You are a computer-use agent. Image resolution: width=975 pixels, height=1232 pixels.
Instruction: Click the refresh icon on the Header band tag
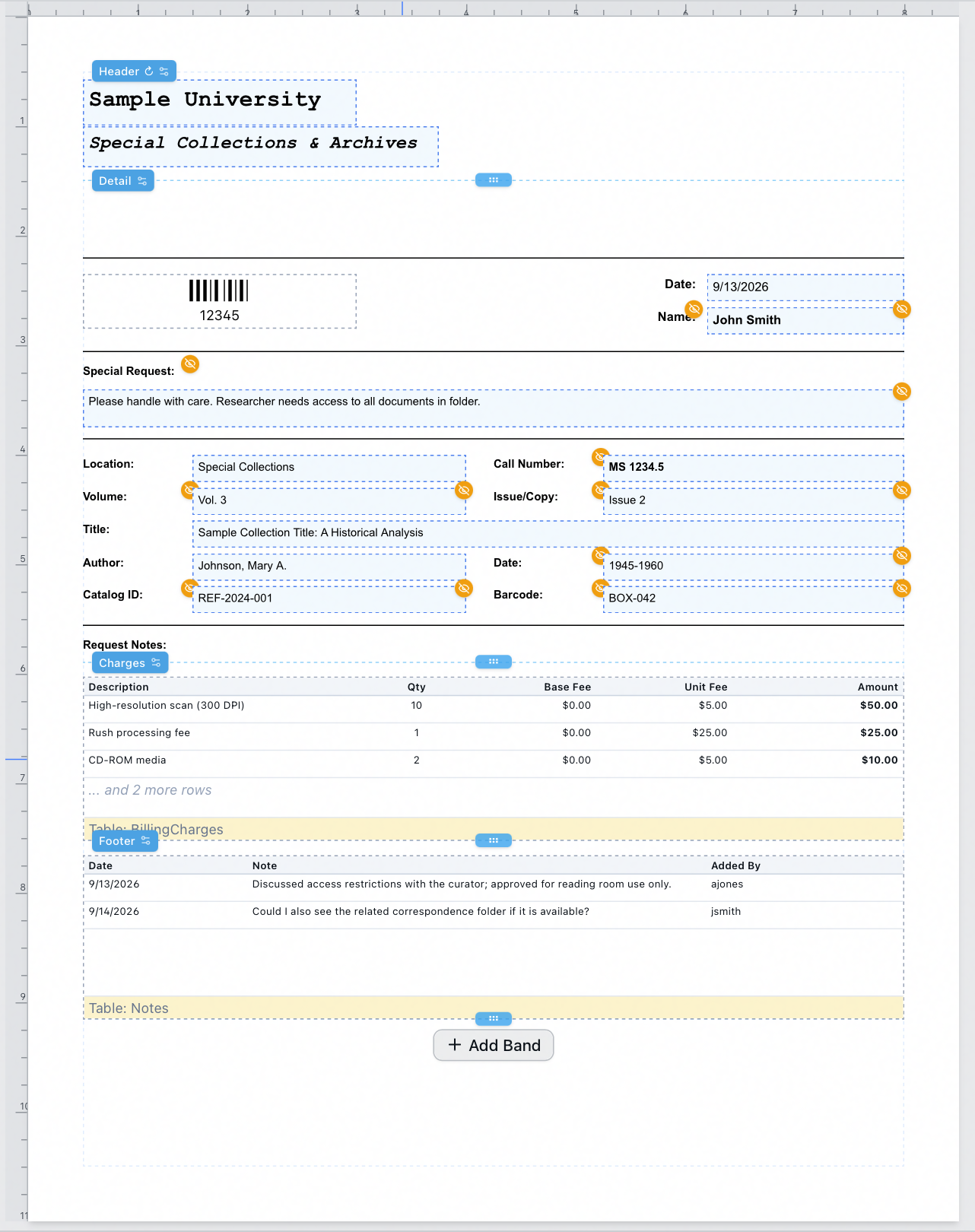[x=149, y=71]
